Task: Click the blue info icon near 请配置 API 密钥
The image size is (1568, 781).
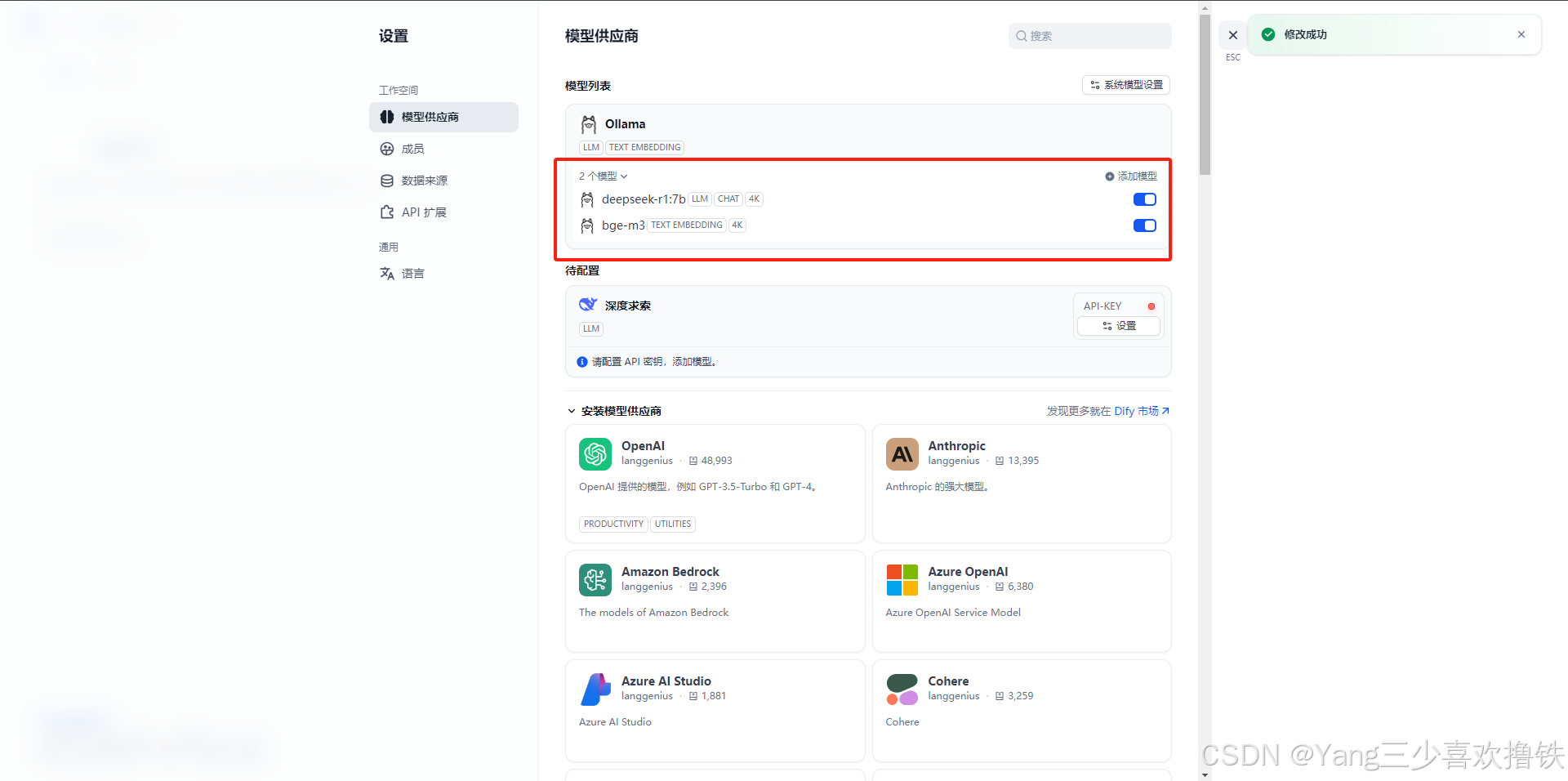Action: pyautogui.click(x=582, y=362)
